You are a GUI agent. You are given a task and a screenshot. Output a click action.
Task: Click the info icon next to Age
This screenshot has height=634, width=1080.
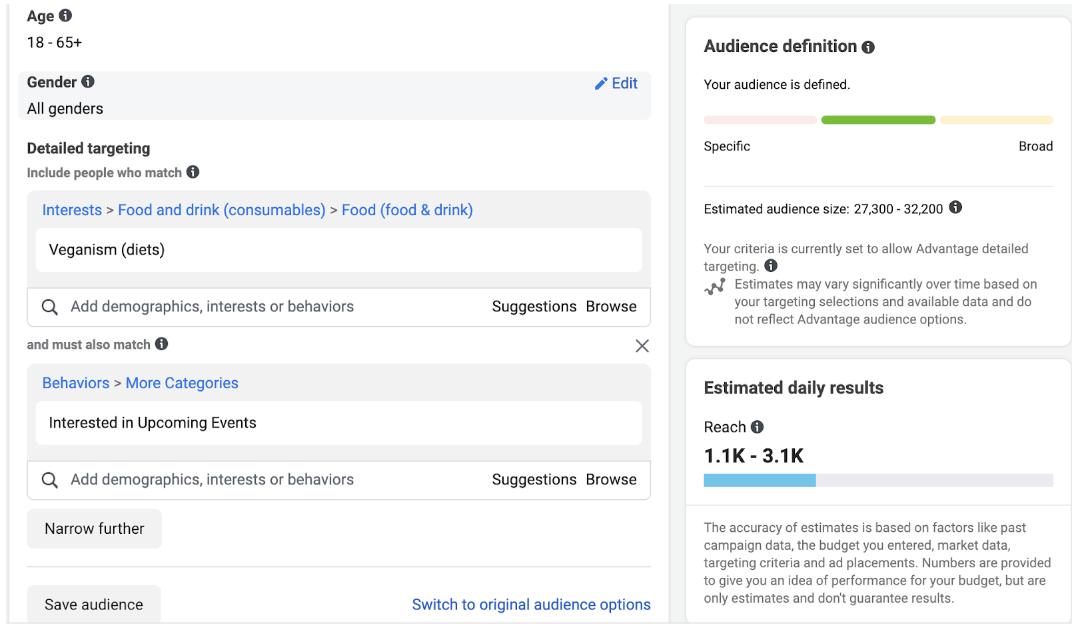click(66, 16)
